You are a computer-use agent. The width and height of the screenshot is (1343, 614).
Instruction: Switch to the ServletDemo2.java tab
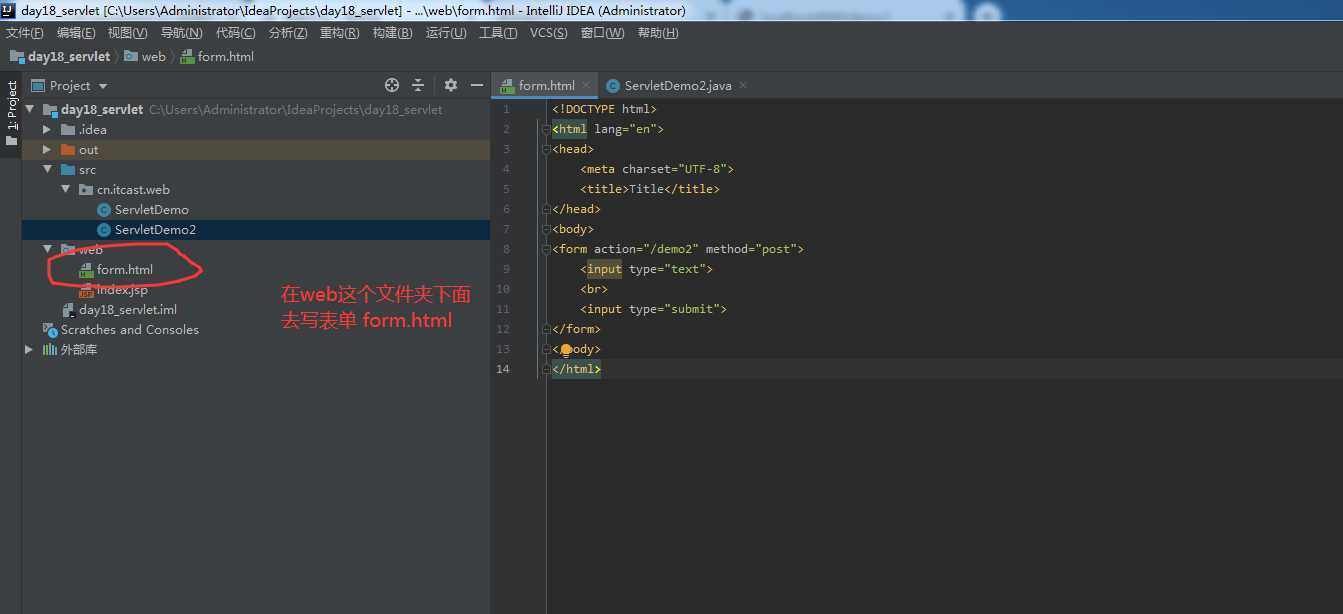point(677,85)
